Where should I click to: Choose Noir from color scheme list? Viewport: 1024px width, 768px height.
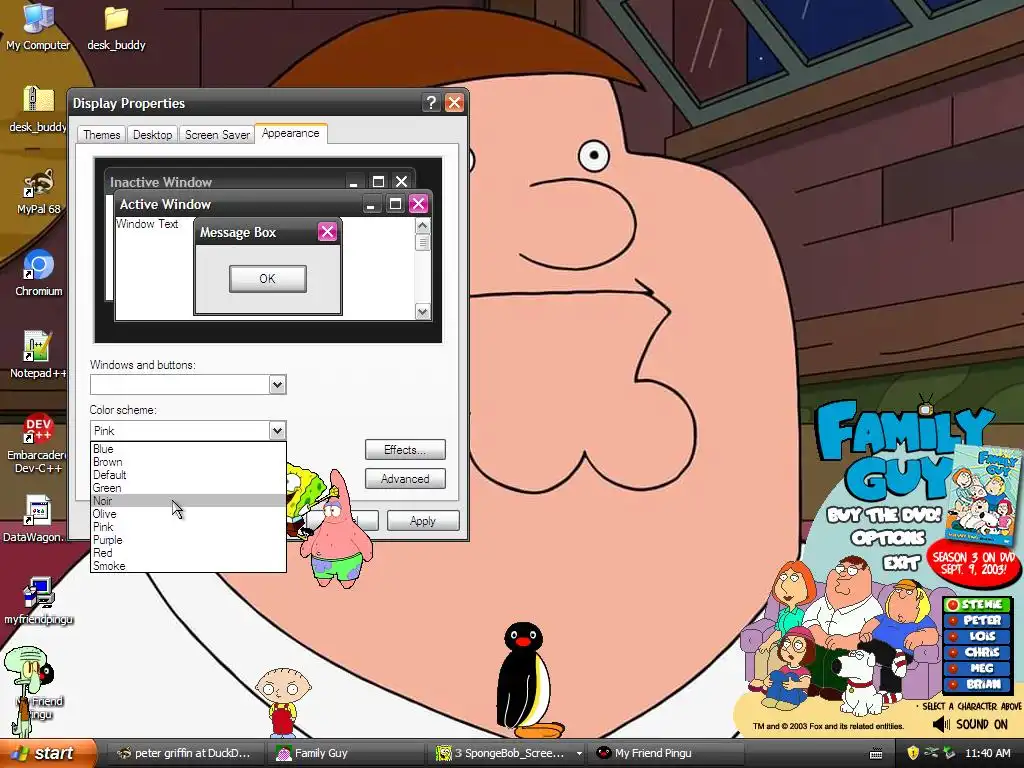tap(188, 501)
